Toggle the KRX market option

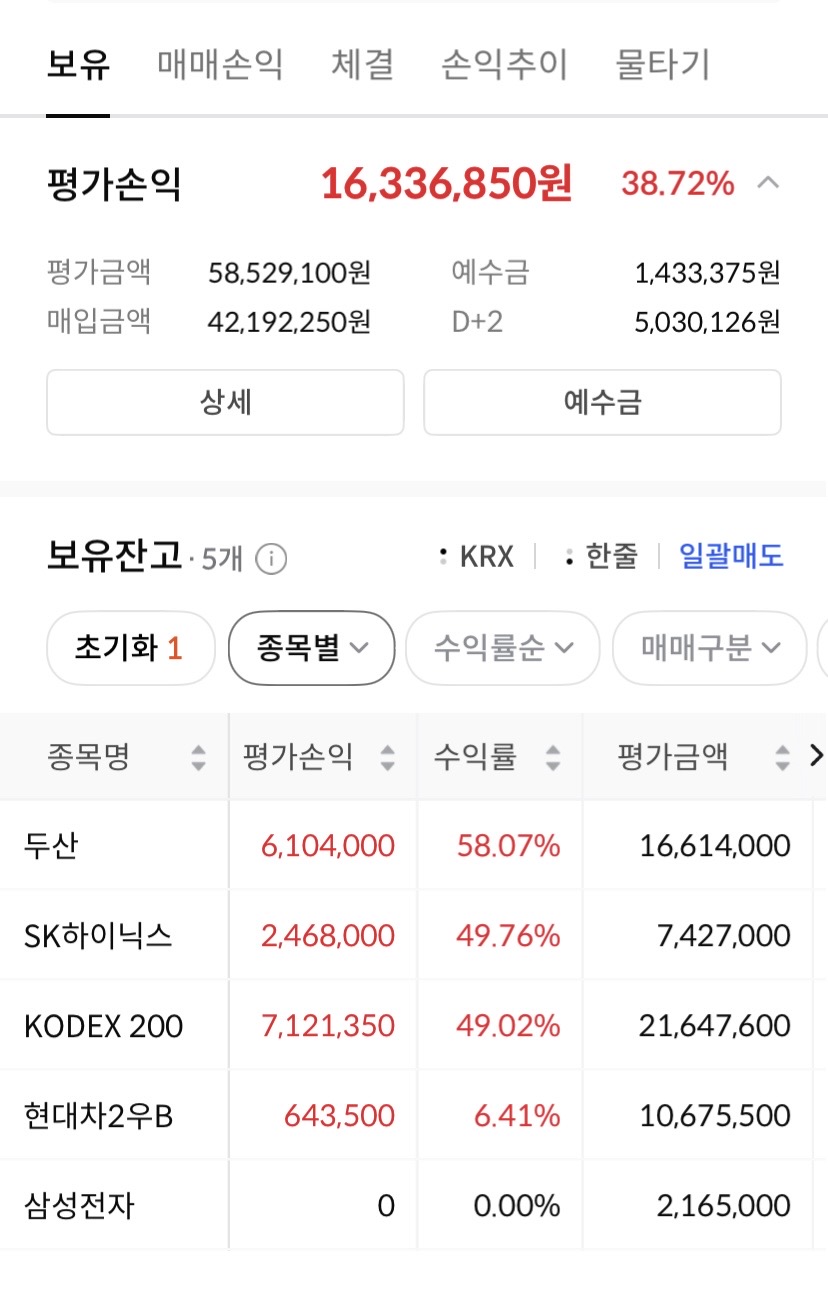[476, 556]
